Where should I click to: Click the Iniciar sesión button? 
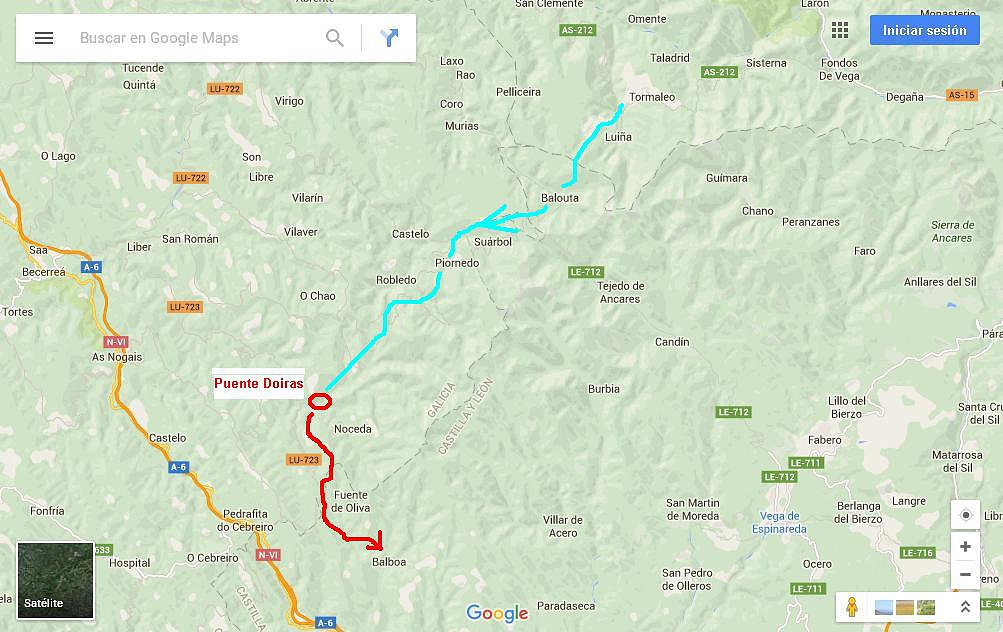924,30
